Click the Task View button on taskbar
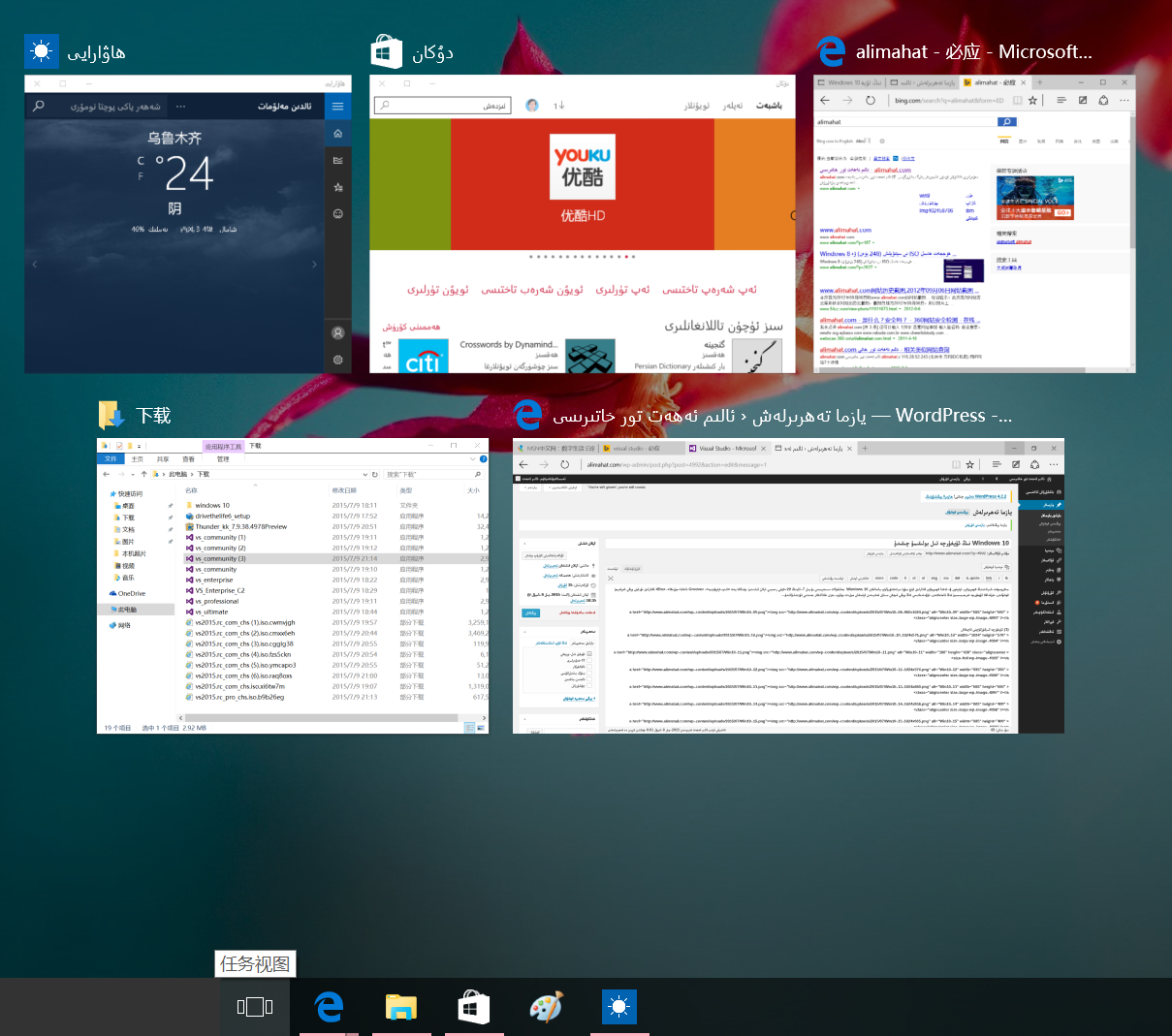The width and height of the screenshot is (1172, 1036). (x=255, y=1007)
